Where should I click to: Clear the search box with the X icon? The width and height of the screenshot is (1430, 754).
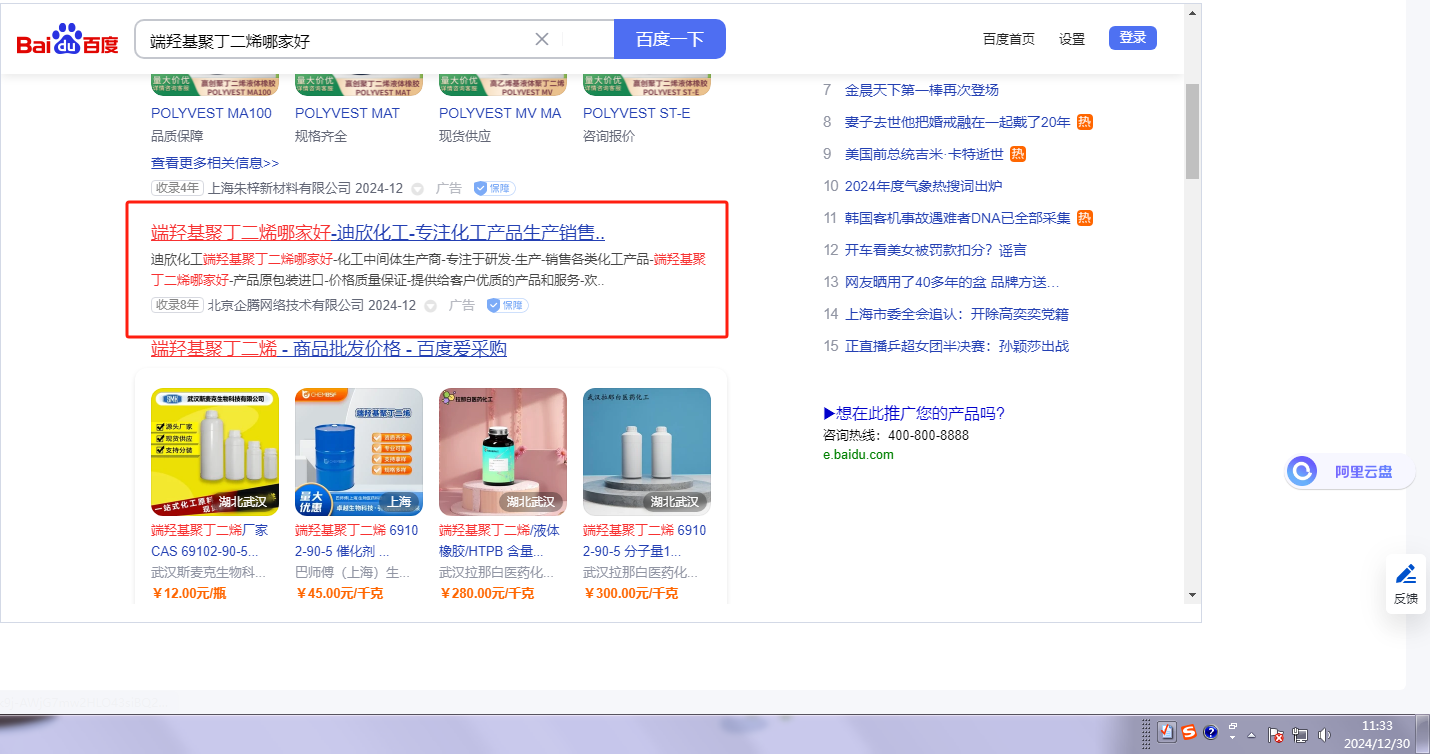click(542, 39)
